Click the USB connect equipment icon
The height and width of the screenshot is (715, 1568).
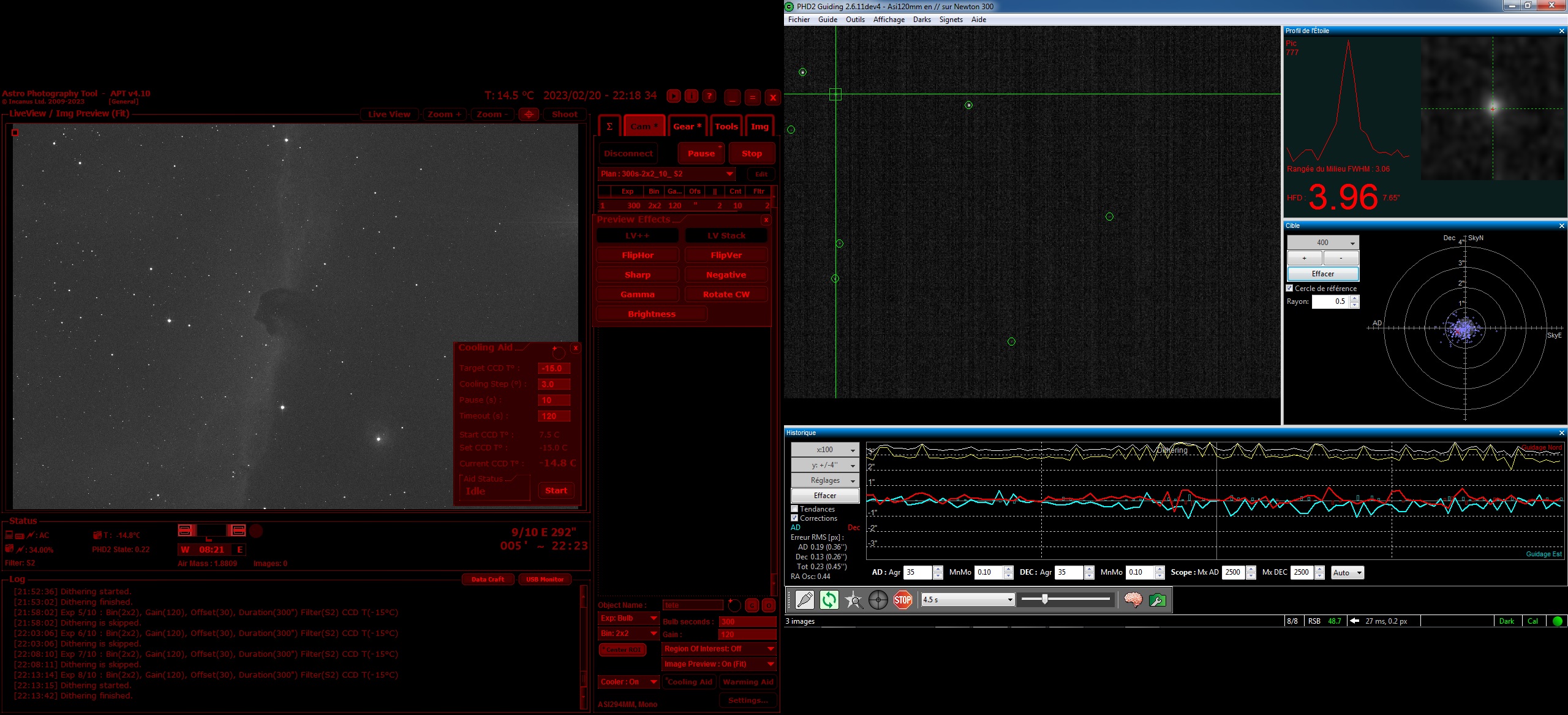click(804, 600)
